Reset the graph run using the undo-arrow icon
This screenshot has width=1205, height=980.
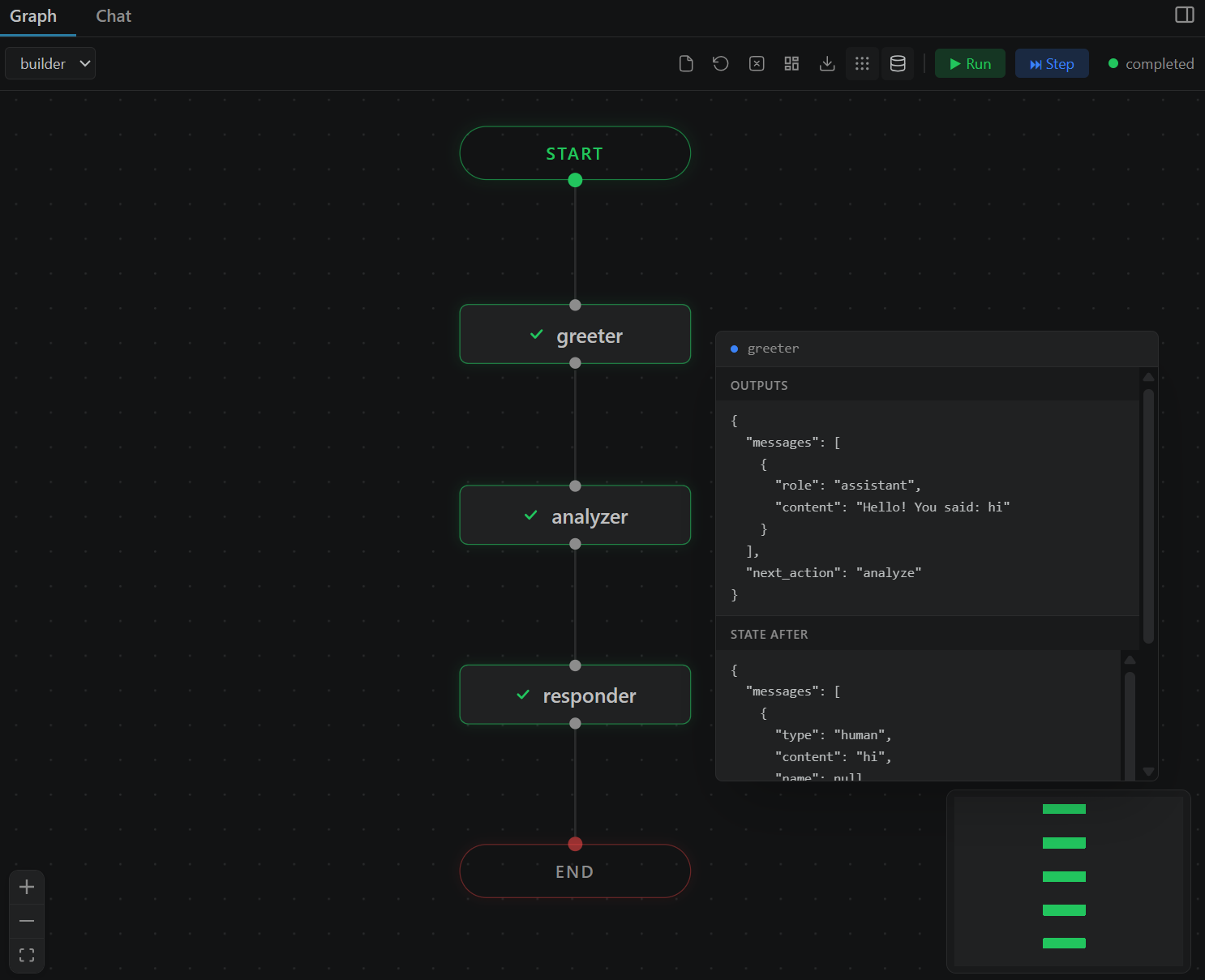point(721,63)
